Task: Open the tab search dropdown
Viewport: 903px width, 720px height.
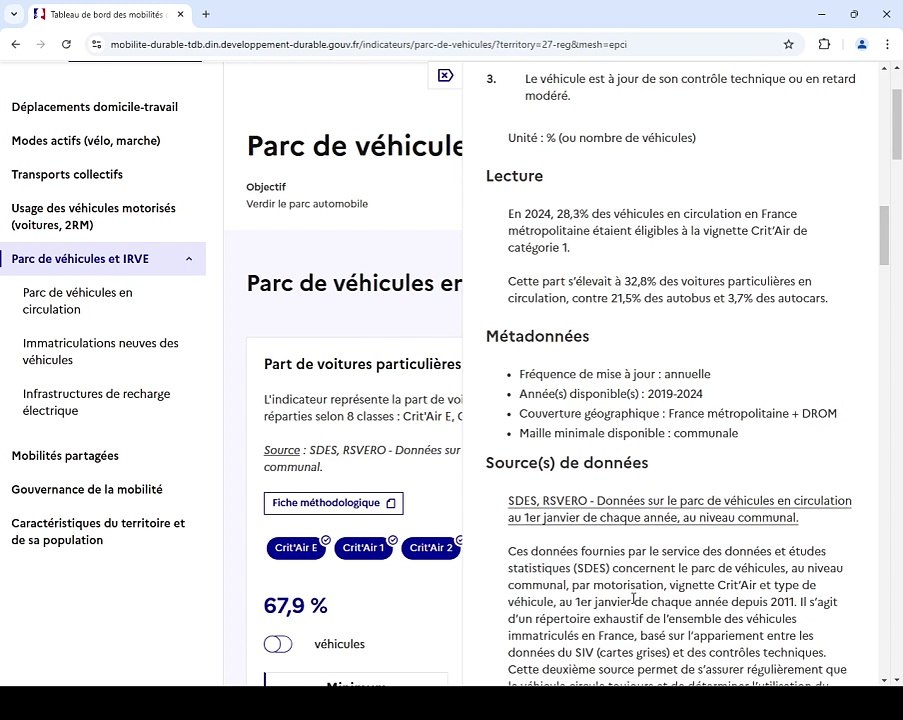Action: tap(14, 14)
